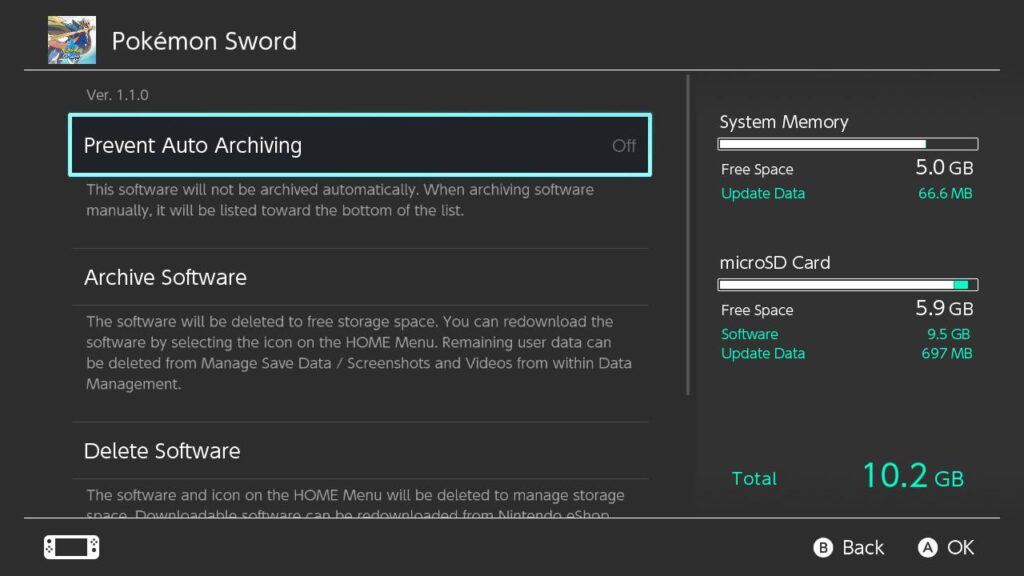Click the 'The software will be deleted' archive description

click(x=359, y=353)
